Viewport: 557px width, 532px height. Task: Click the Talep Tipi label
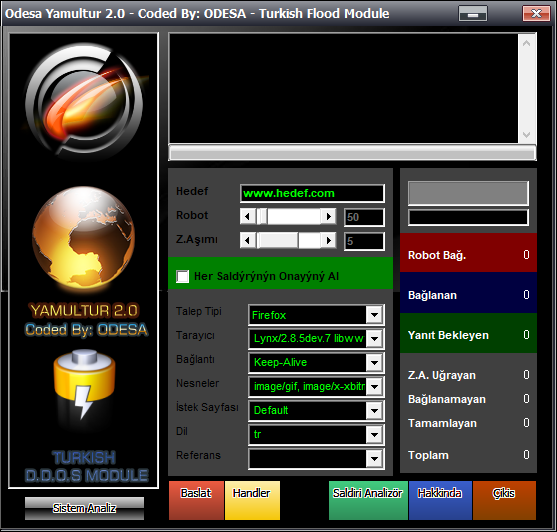pos(199,311)
